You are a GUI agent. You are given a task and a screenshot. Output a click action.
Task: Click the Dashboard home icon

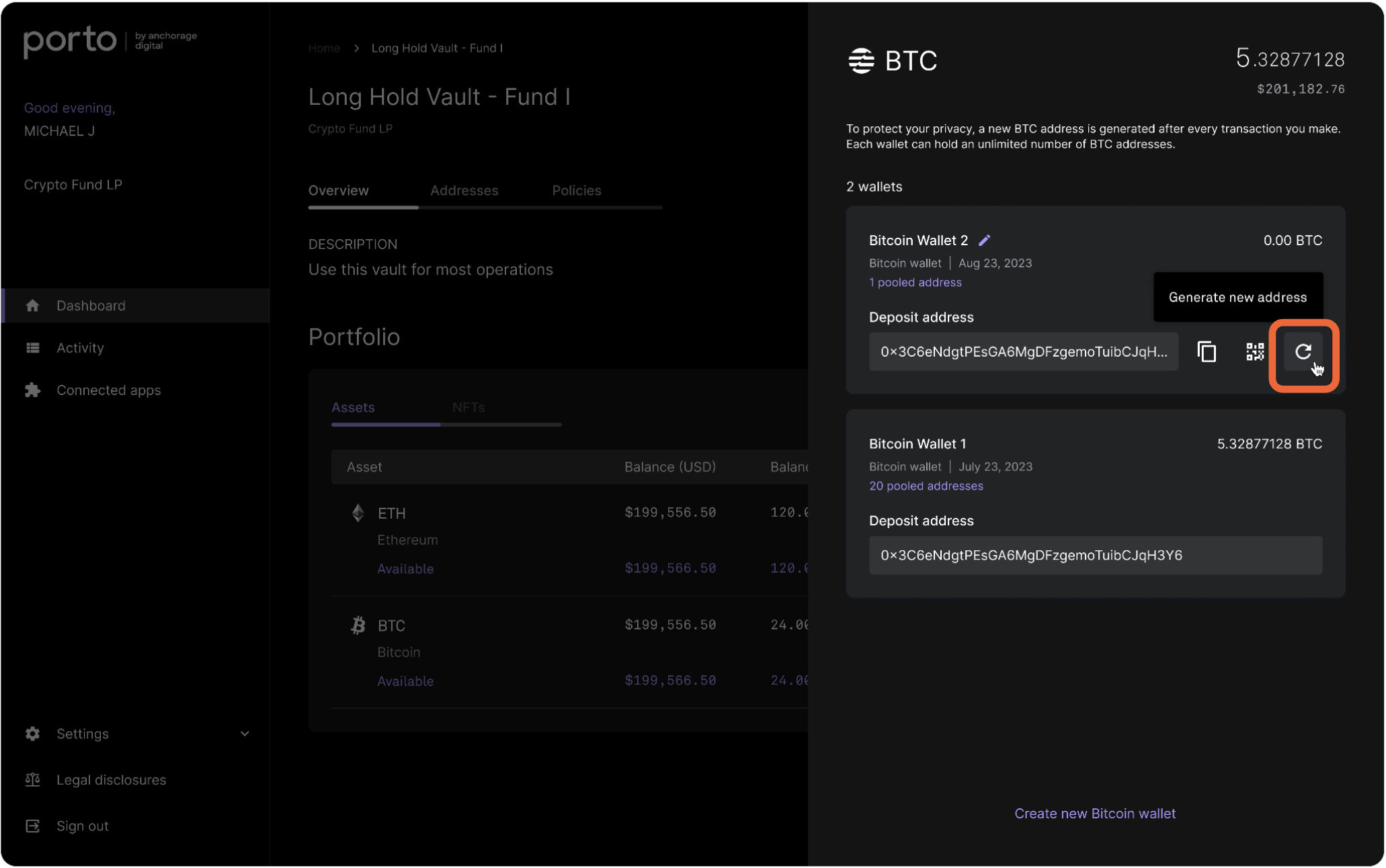click(32, 306)
